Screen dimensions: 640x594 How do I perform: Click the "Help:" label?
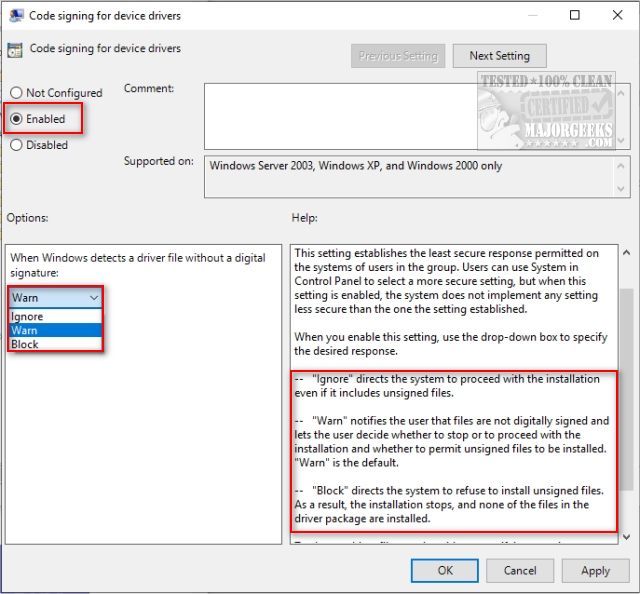tap(304, 218)
